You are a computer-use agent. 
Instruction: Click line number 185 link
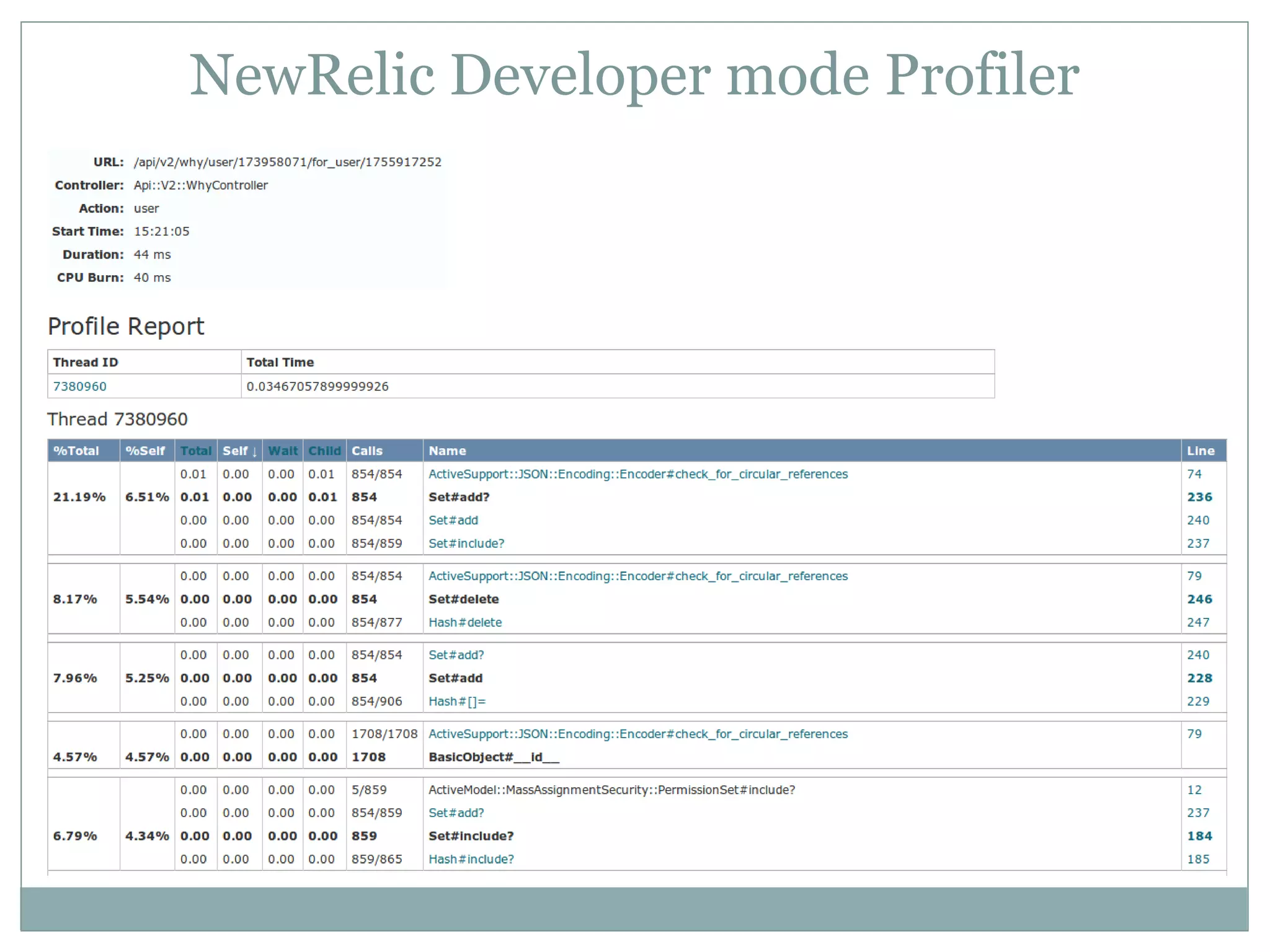tap(1198, 859)
